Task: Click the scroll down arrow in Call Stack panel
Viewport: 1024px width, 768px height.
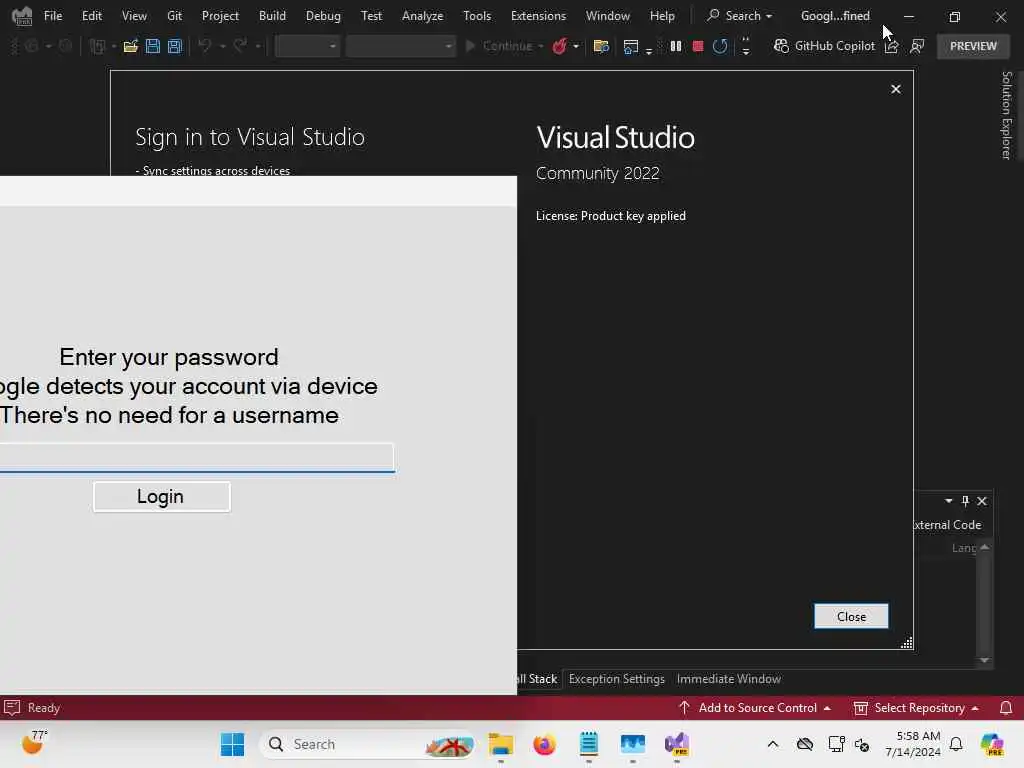Action: click(x=984, y=660)
